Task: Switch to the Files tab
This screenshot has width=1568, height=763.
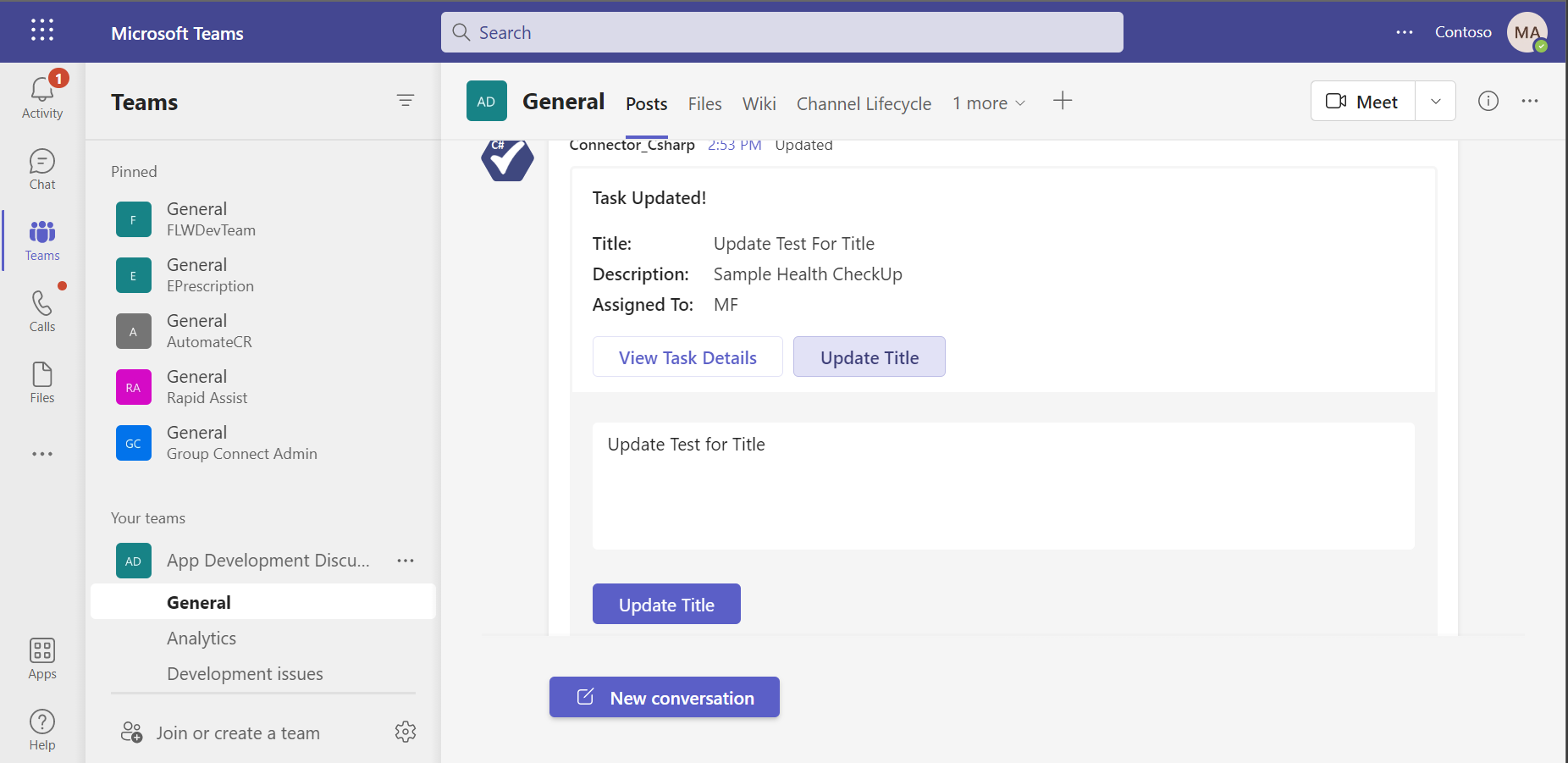Action: pos(705,103)
